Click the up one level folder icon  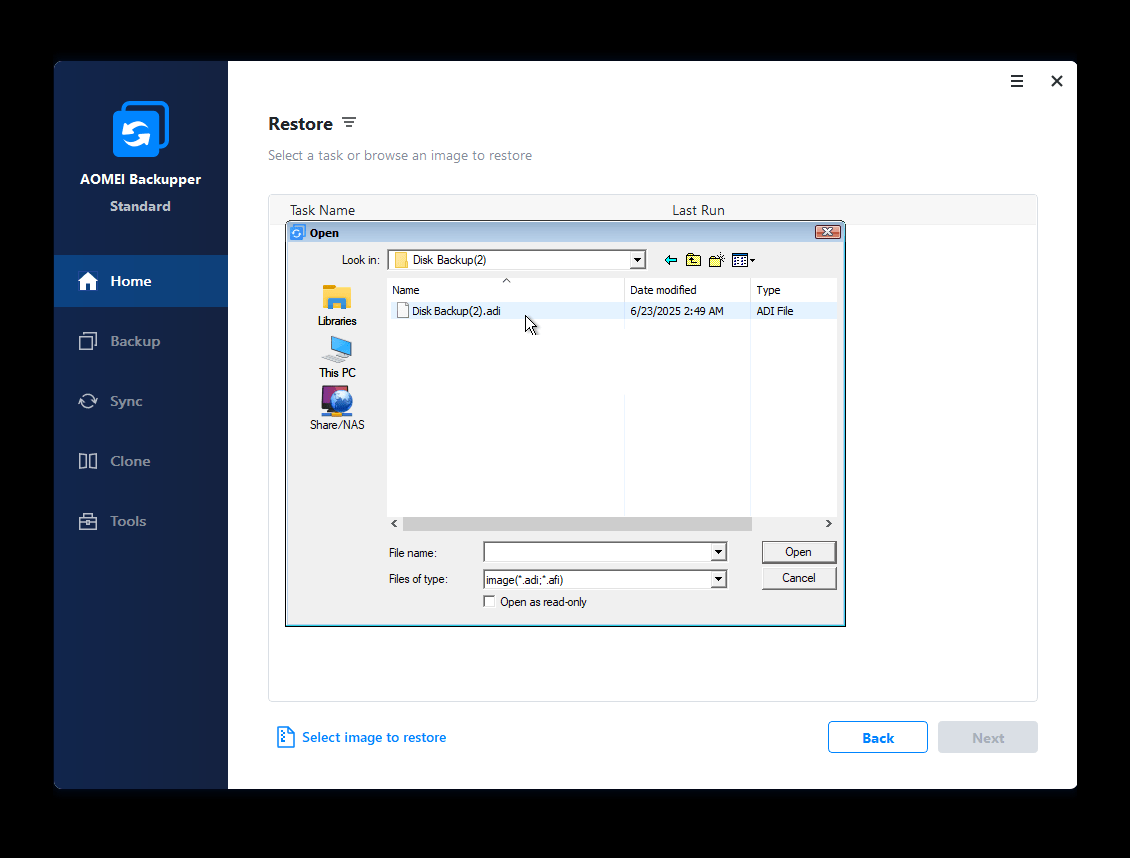[693, 260]
